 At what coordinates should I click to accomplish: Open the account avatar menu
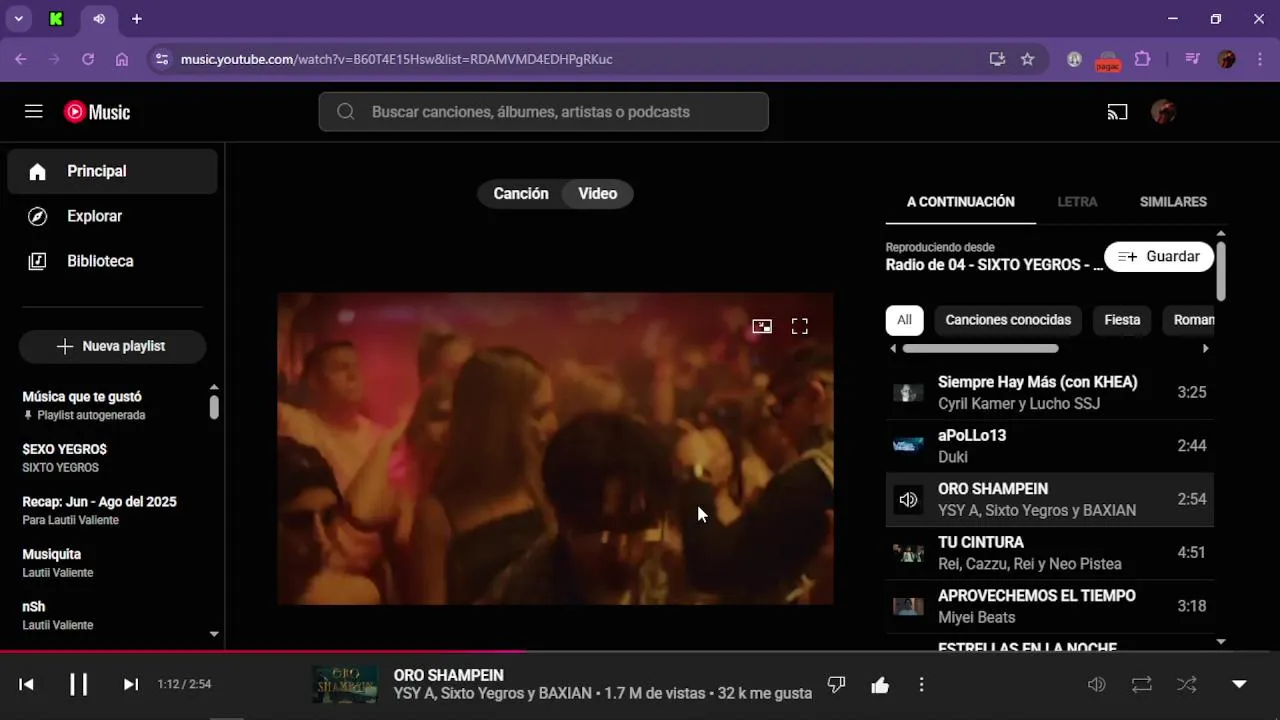[x=1163, y=112]
